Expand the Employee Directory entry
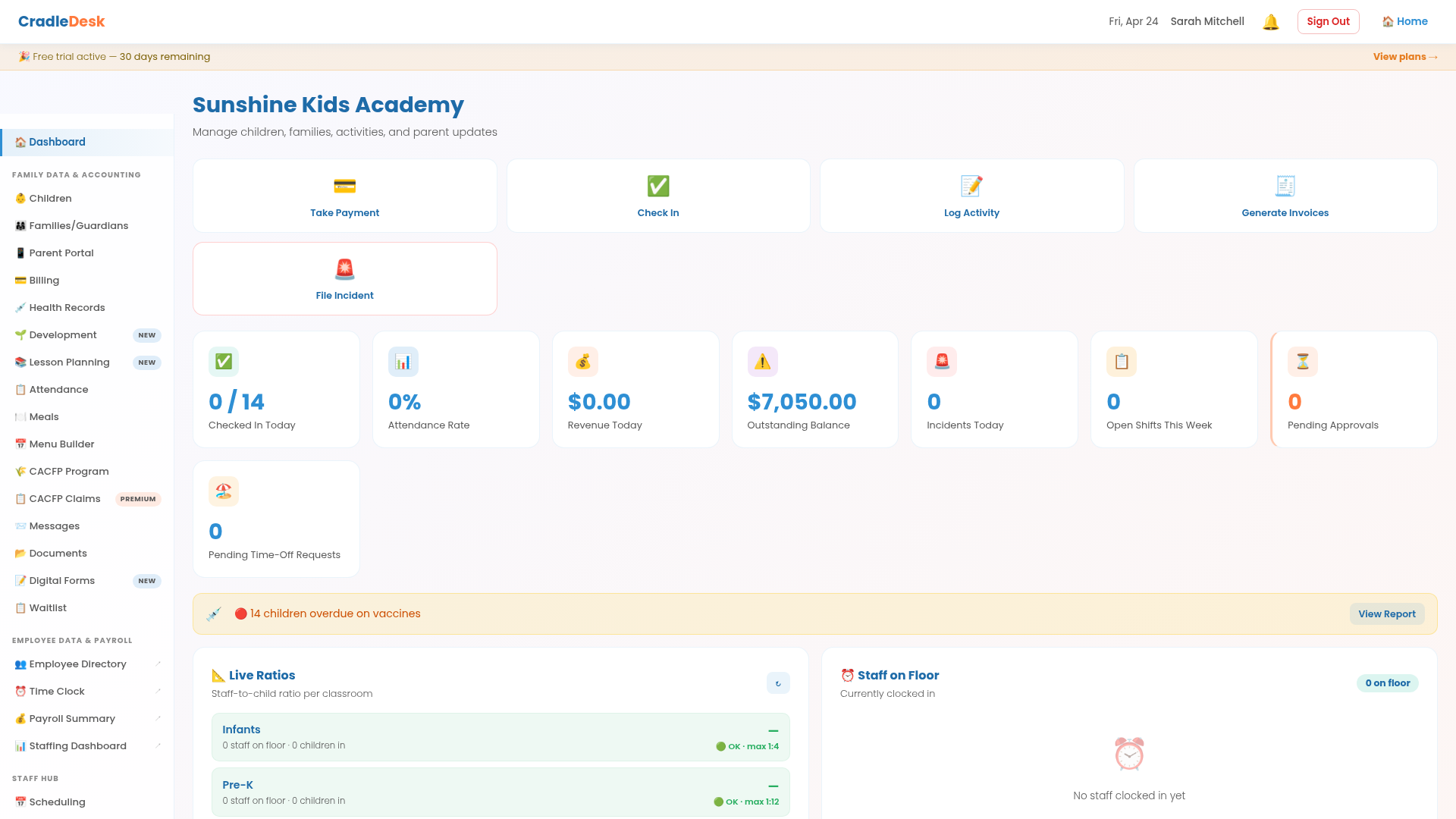The width and height of the screenshot is (1456, 819). pyautogui.click(x=158, y=664)
